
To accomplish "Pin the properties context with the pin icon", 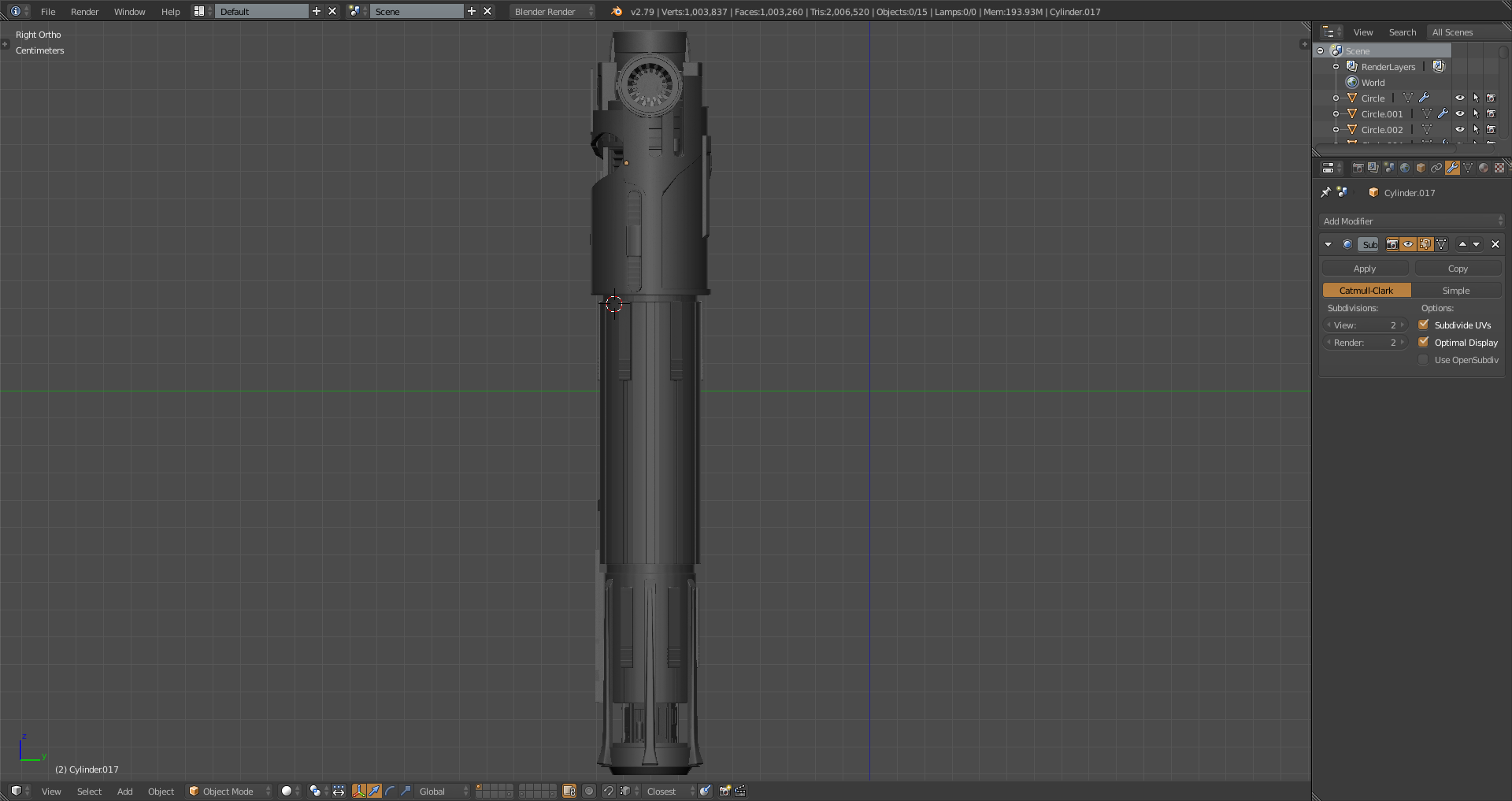I will pyautogui.click(x=1326, y=192).
